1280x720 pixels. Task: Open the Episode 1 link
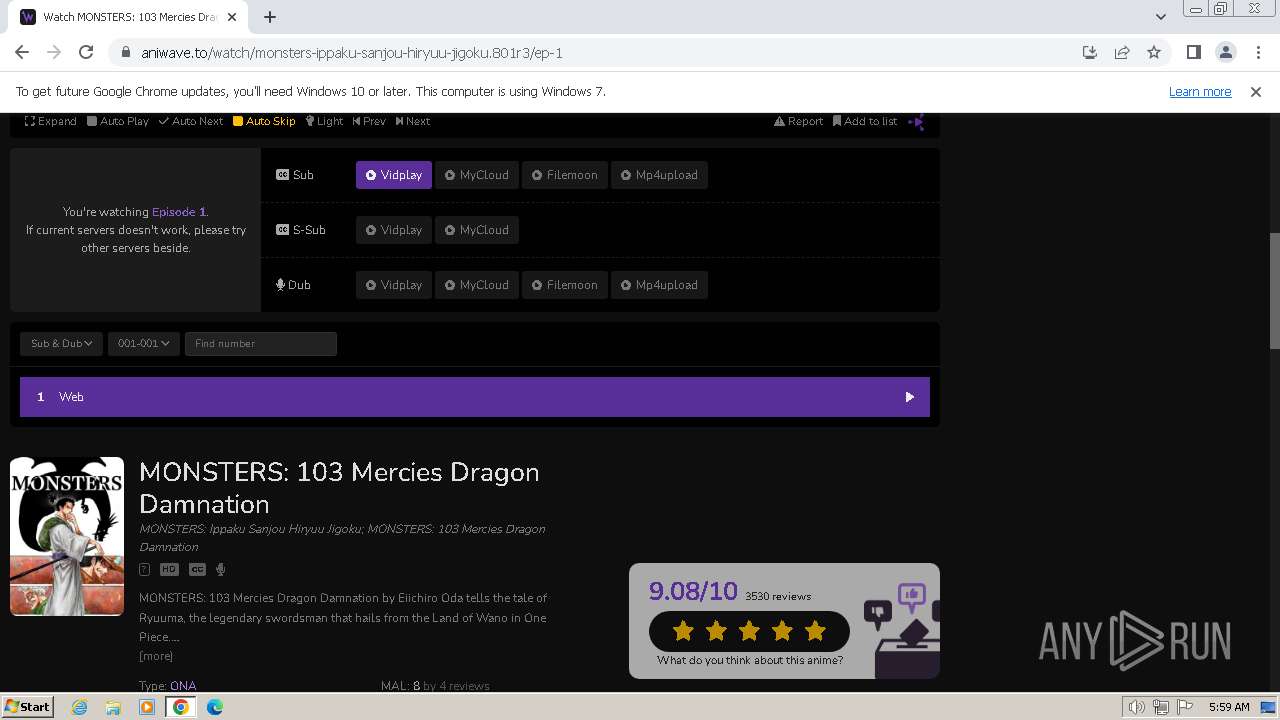coord(178,212)
